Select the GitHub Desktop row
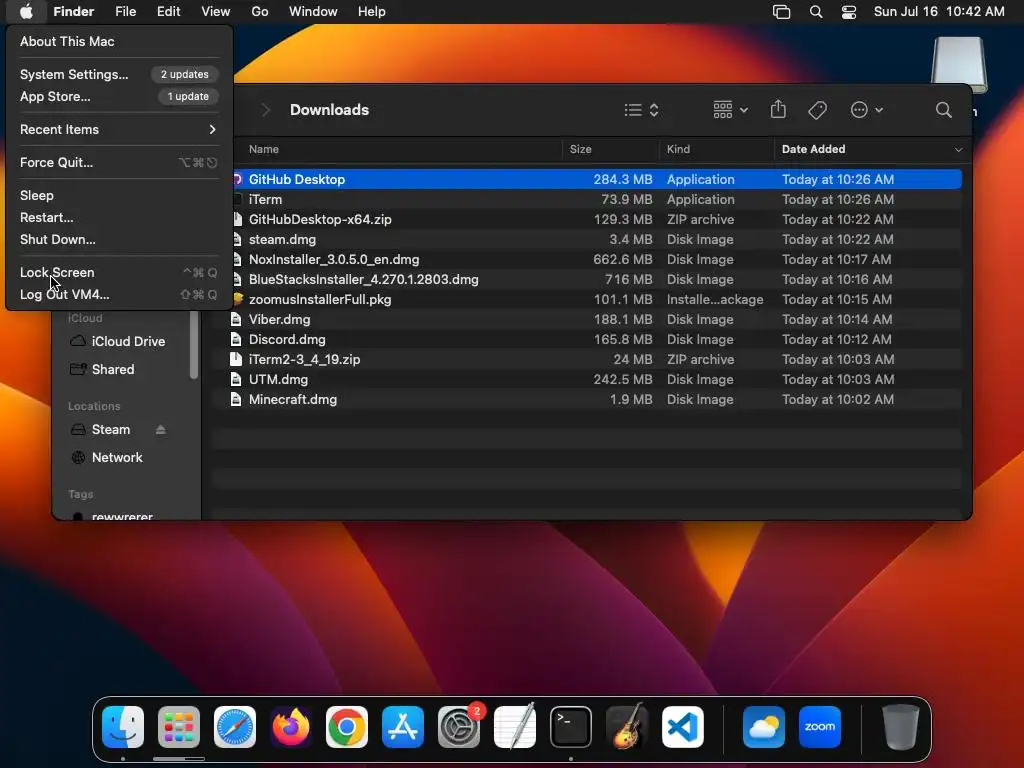This screenshot has height=768, width=1024. pos(597,180)
